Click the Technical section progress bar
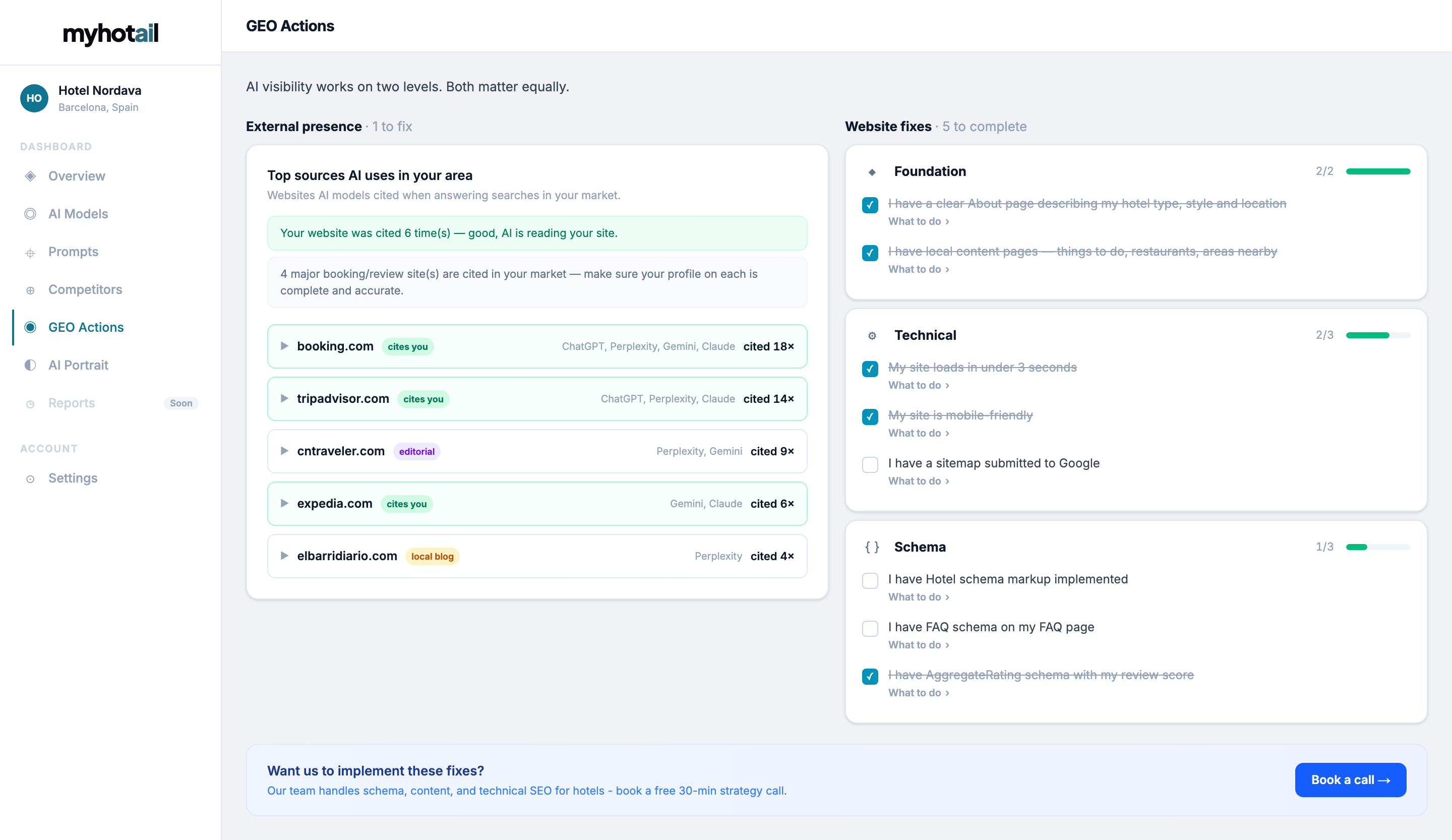Screen dimensions: 1452x840 coord(1378,335)
